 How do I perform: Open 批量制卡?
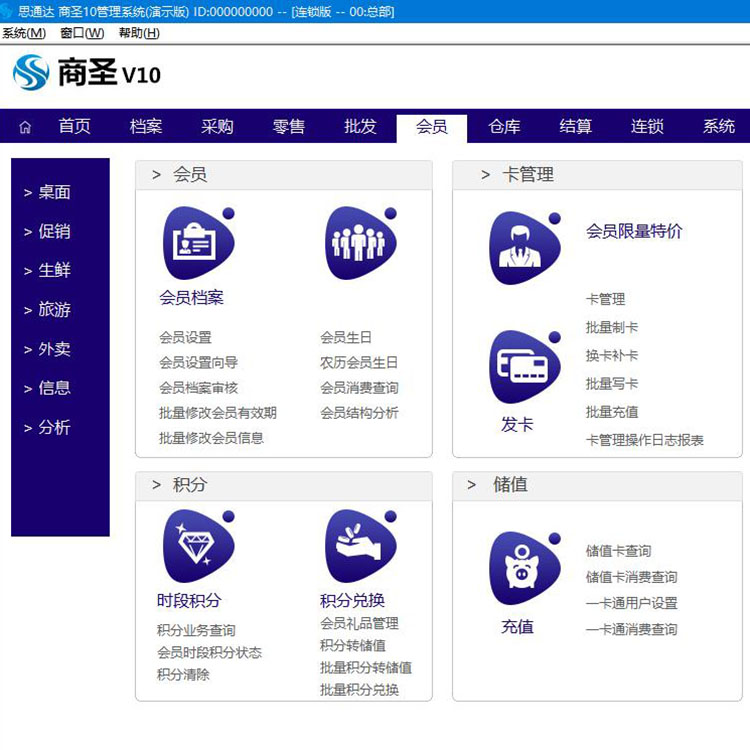pos(612,328)
